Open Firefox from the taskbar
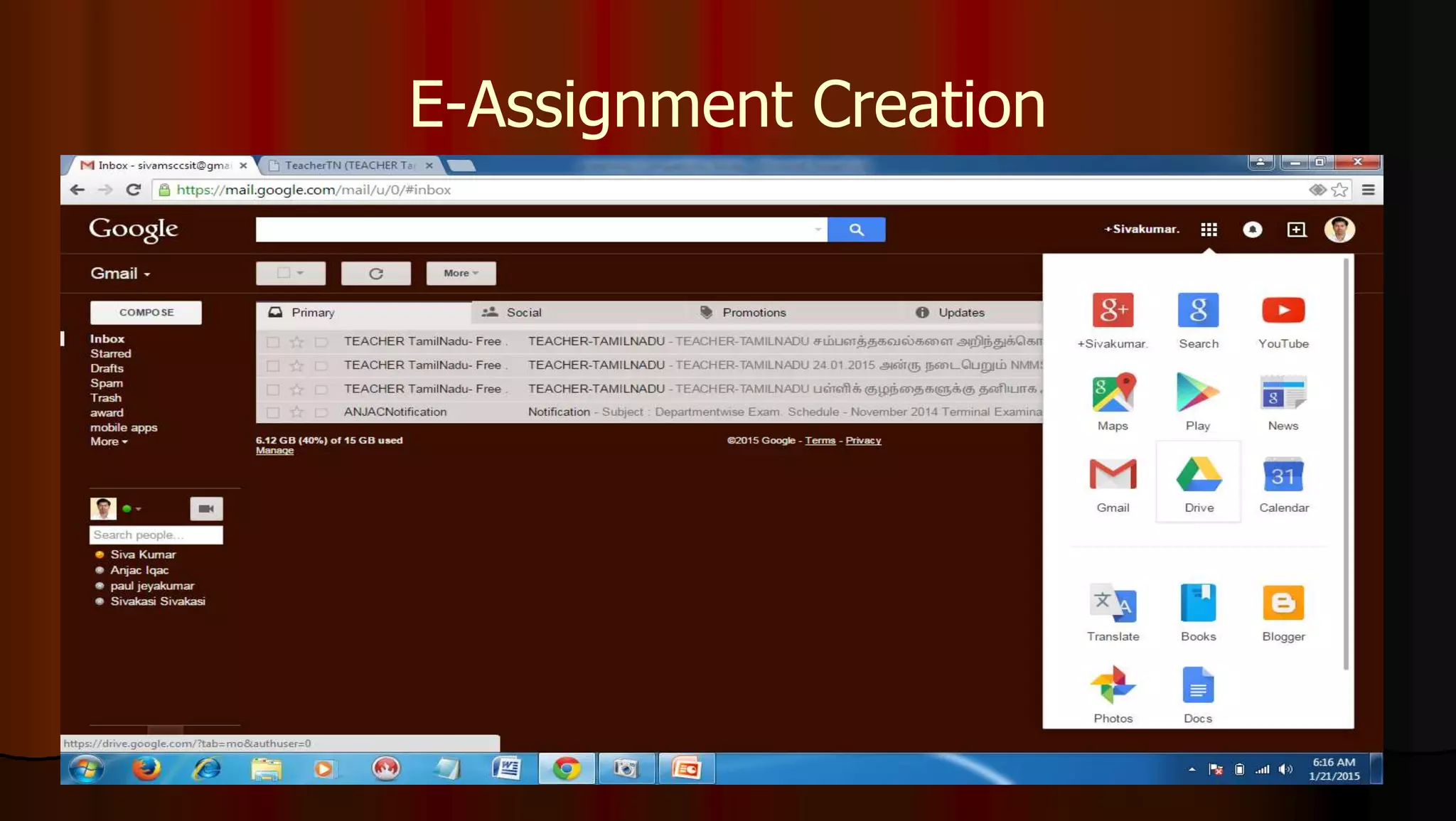 coord(146,768)
